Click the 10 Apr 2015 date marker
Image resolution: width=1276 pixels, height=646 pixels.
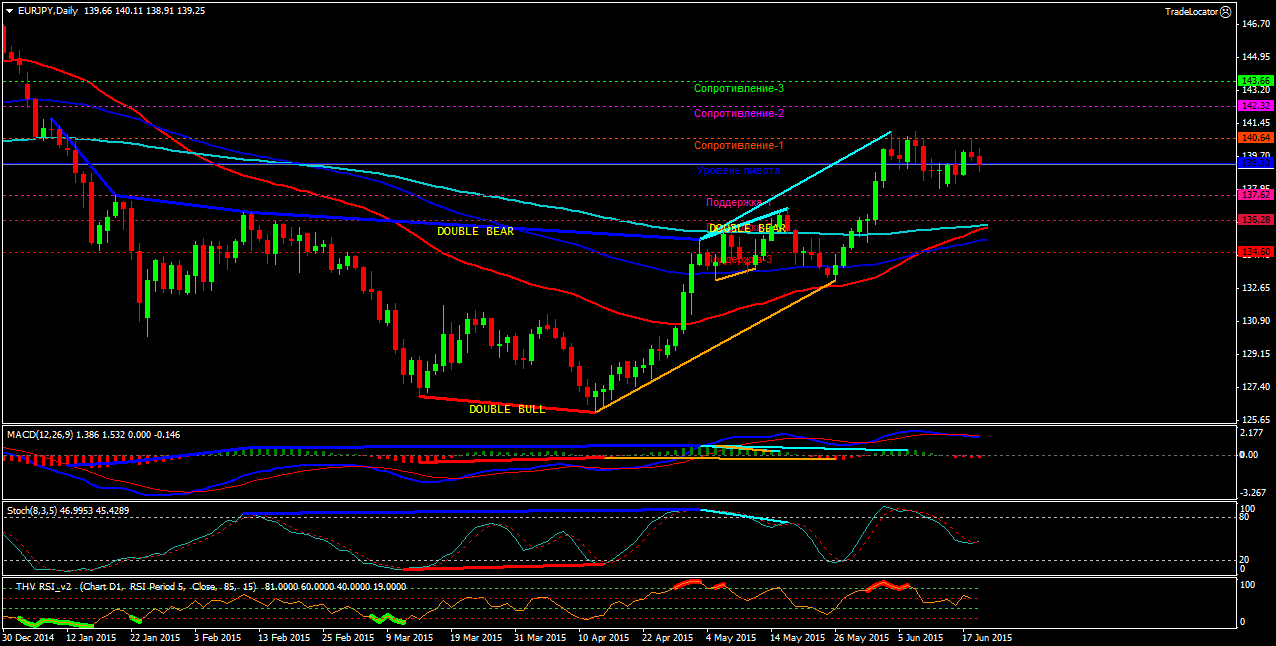coord(605,637)
